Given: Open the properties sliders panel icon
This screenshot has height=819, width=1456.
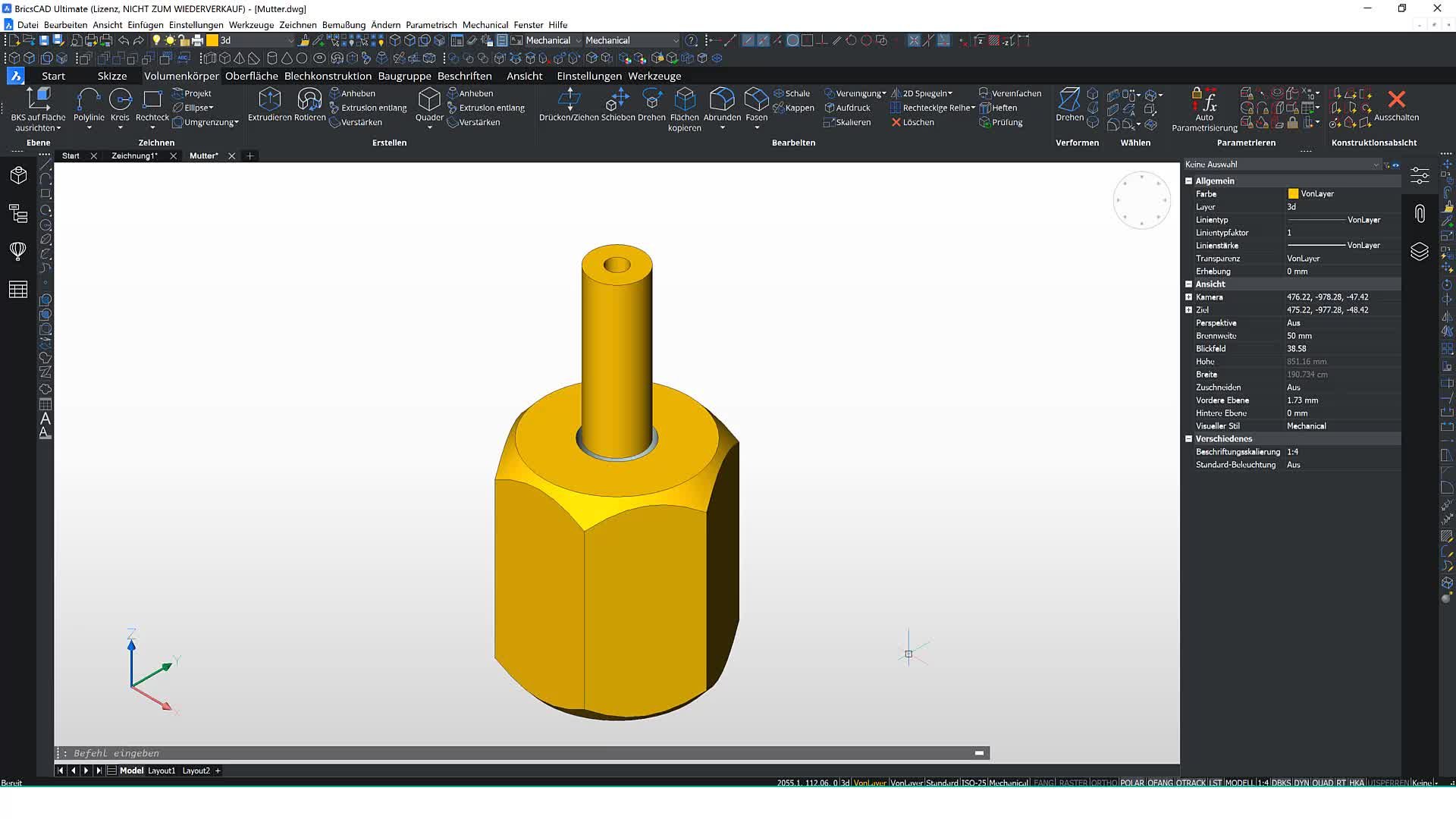Looking at the screenshot, I should [x=1420, y=175].
